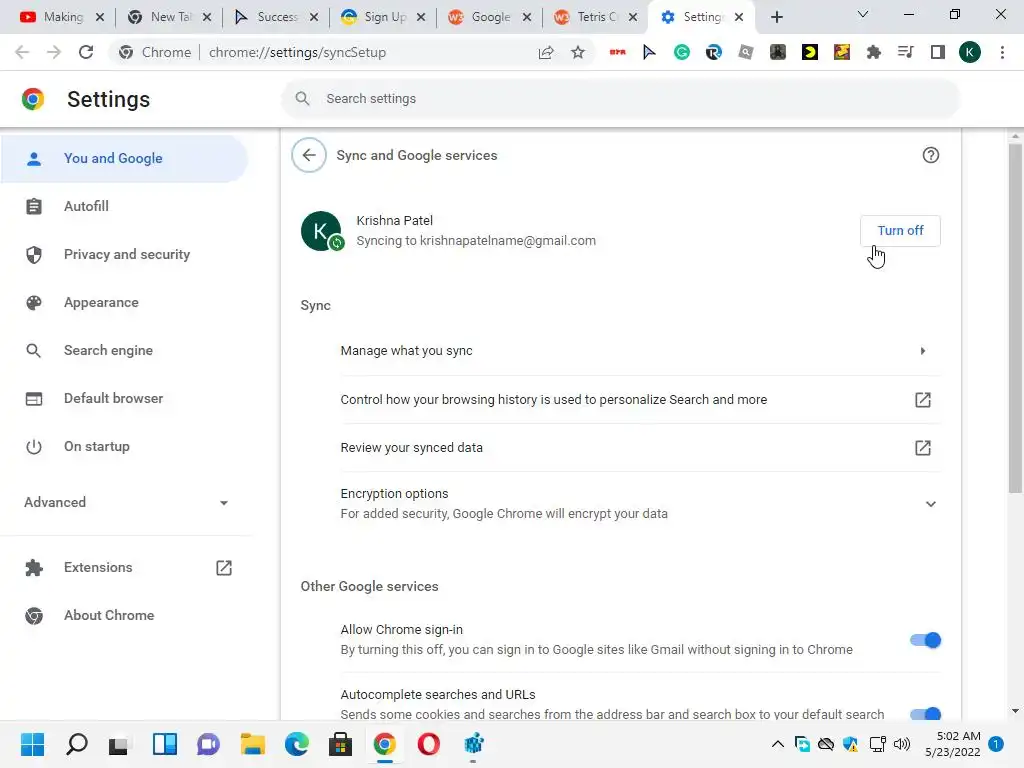Image resolution: width=1024 pixels, height=768 pixels.
Task: Open Microsoft Store from taskbar
Action: click(340, 744)
